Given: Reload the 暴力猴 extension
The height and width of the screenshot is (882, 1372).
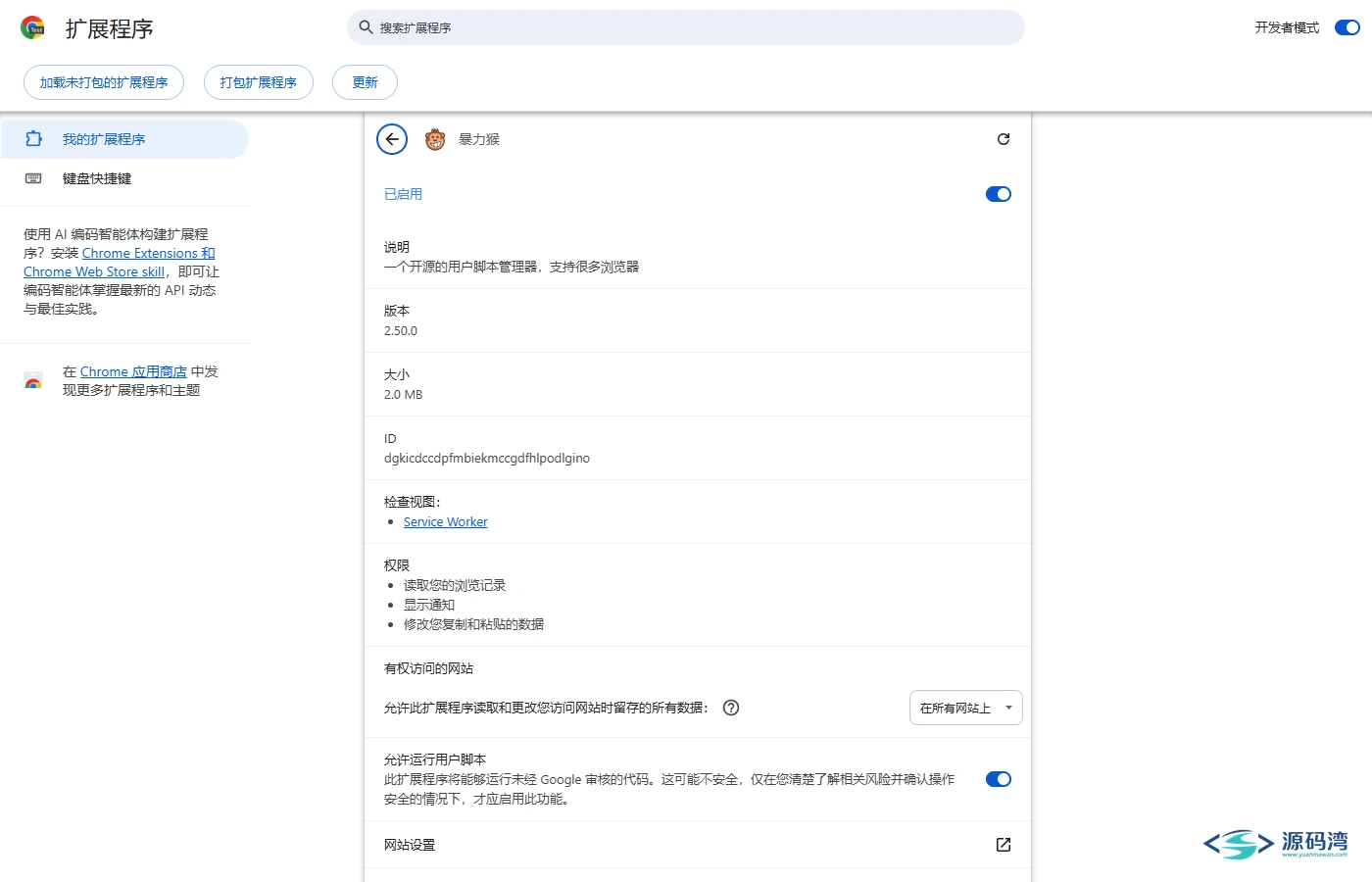Looking at the screenshot, I should coord(1004,139).
